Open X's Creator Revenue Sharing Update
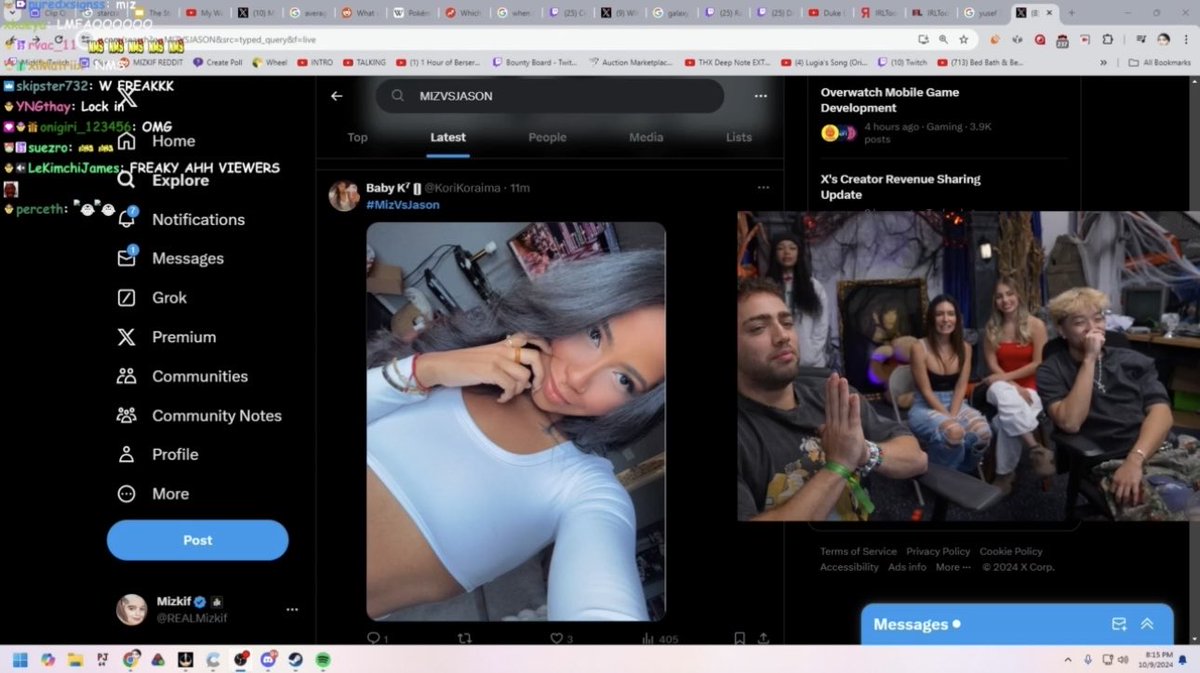Viewport: 1200px width, 673px height. click(900, 187)
